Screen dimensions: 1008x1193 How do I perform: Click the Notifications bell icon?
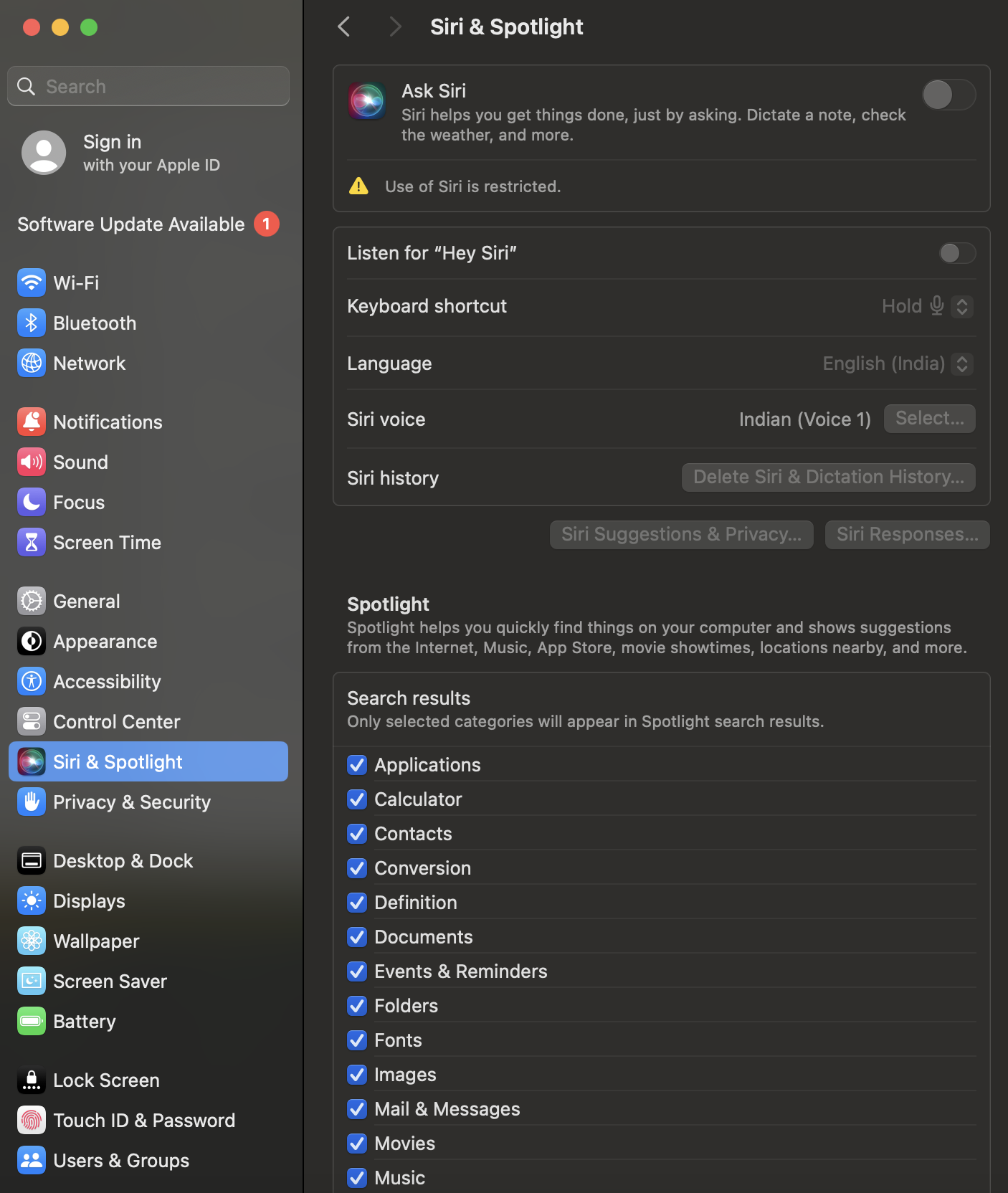(x=32, y=422)
